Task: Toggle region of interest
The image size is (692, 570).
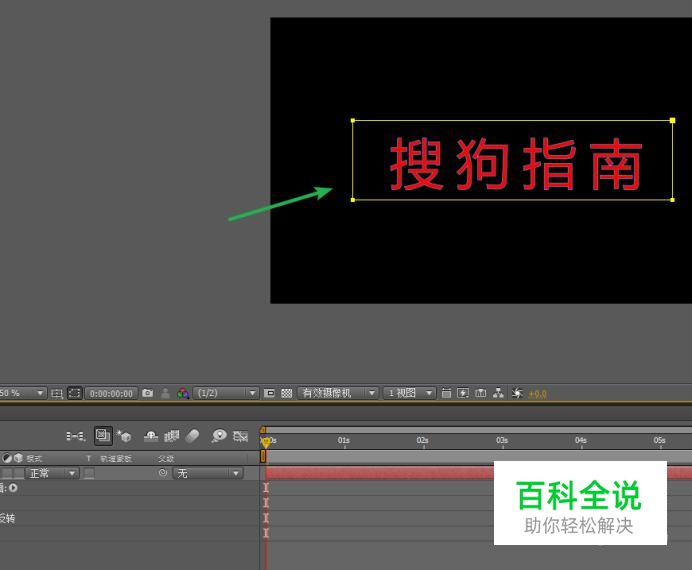Action: click(x=269, y=393)
